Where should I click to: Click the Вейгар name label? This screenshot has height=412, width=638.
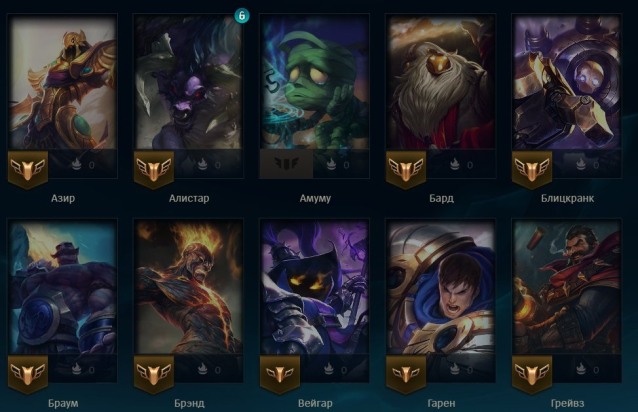pyautogui.click(x=315, y=403)
